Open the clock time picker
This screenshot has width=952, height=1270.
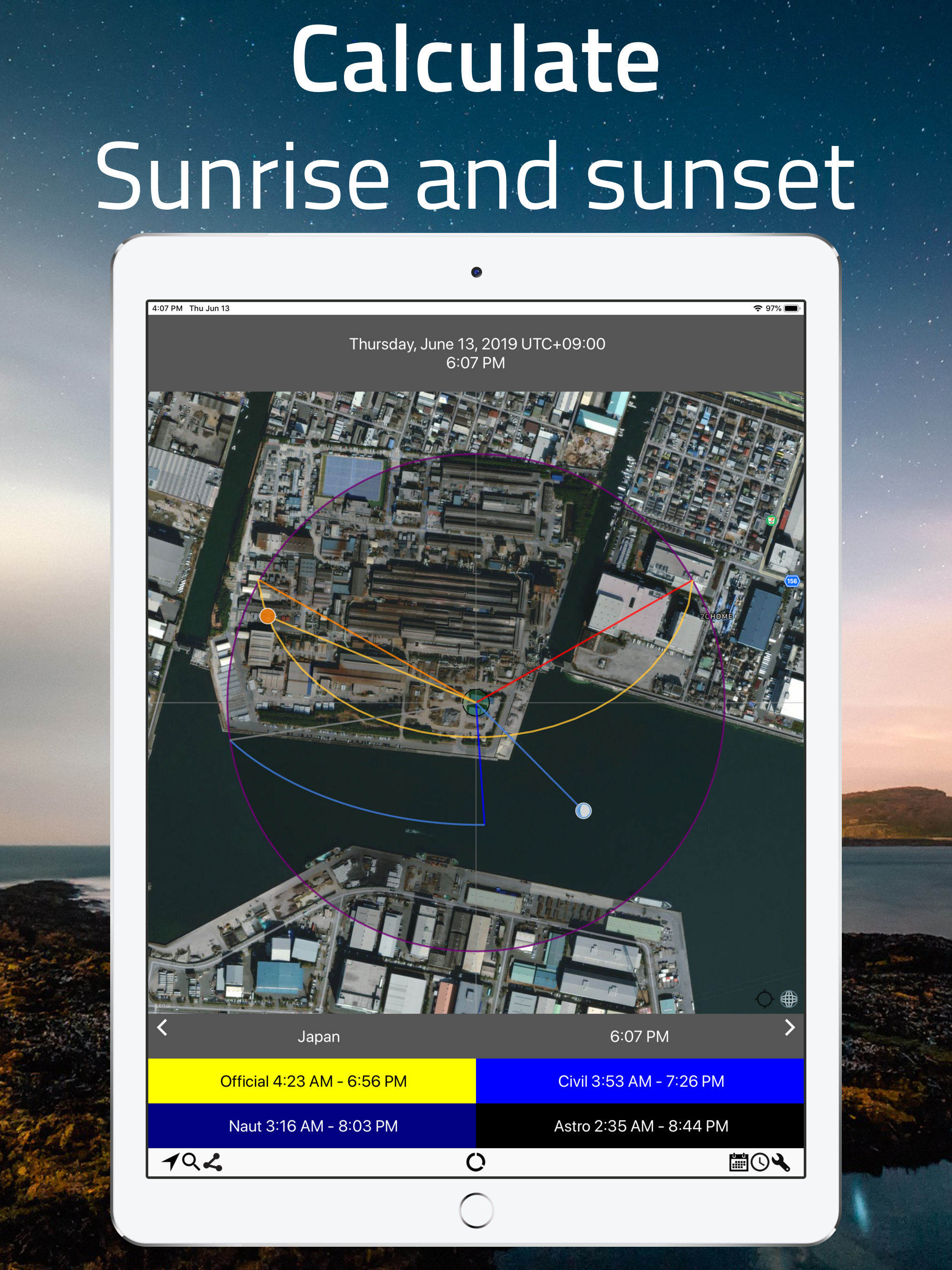point(760,1162)
